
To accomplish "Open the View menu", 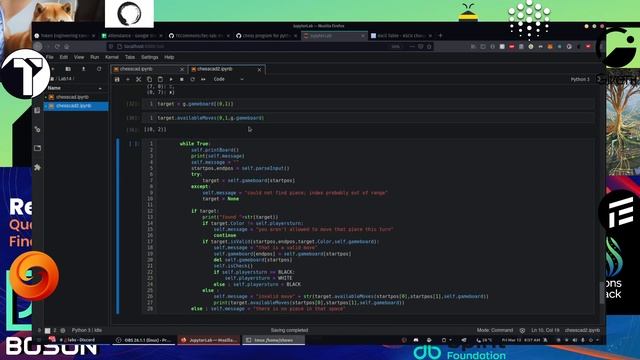I will [79, 57].
